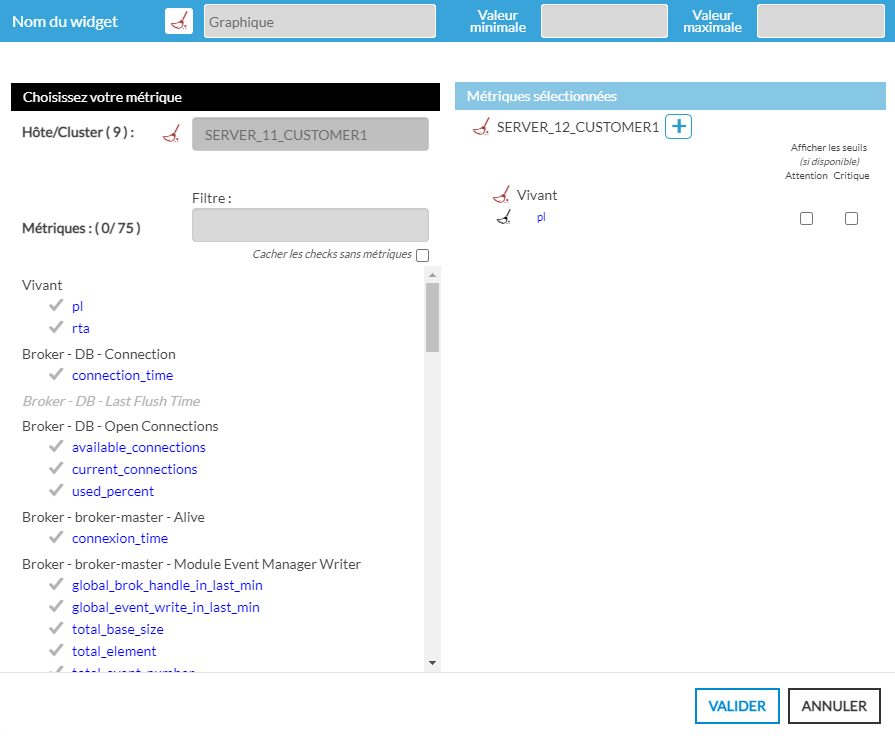The height and width of the screenshot is (736, 895).
Task: Click the checkmark icon next to rta
Action: tap(56, 328)
